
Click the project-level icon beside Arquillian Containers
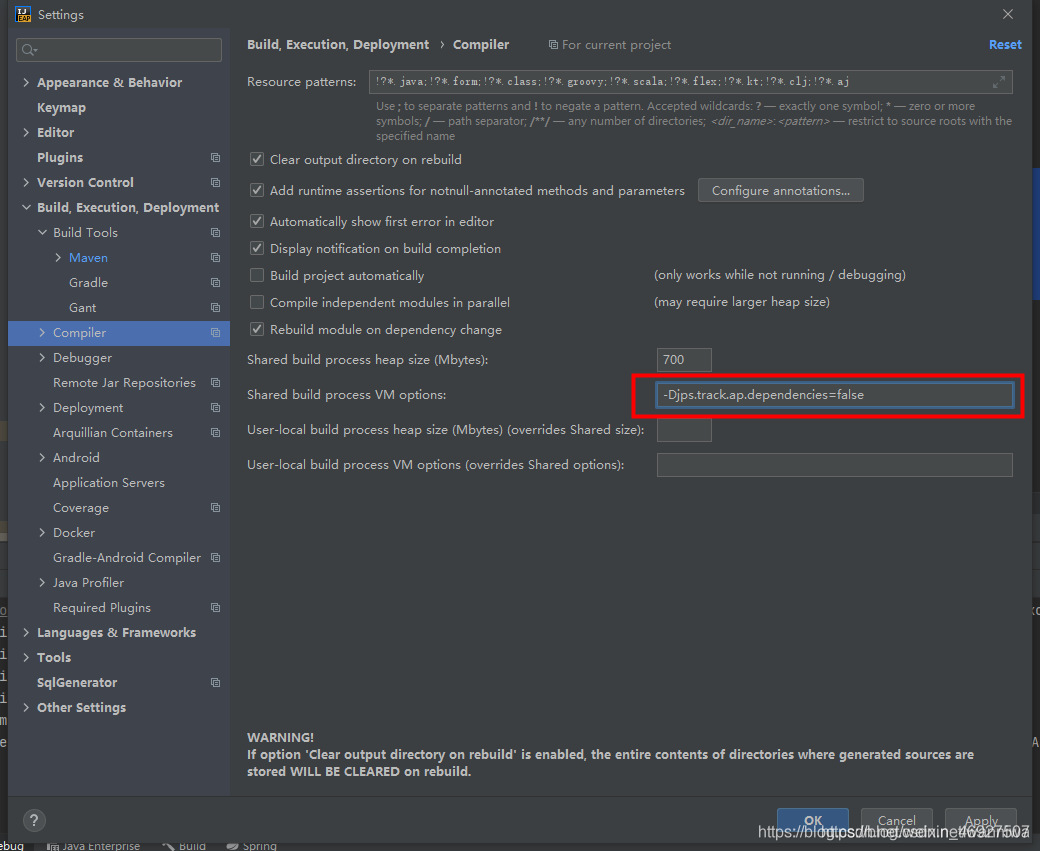click(x=216, y=432)
